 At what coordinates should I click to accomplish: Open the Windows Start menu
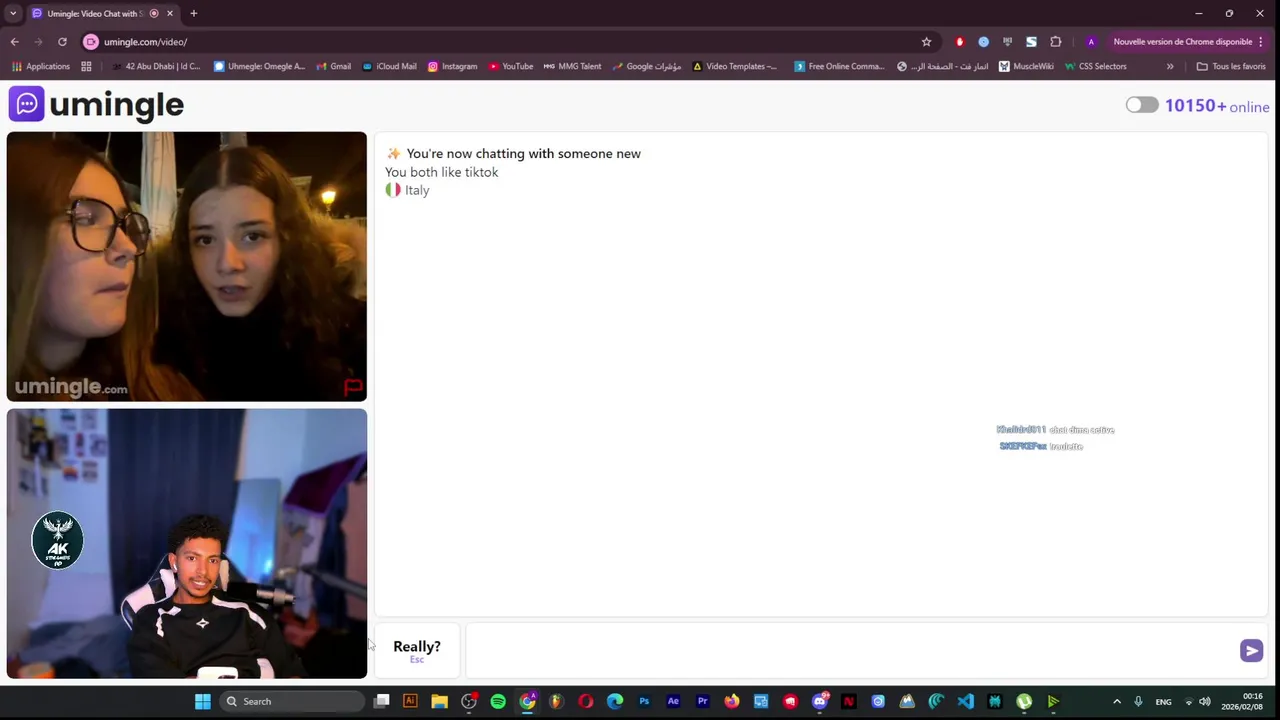pyautogui.click(x=203, y=701)
